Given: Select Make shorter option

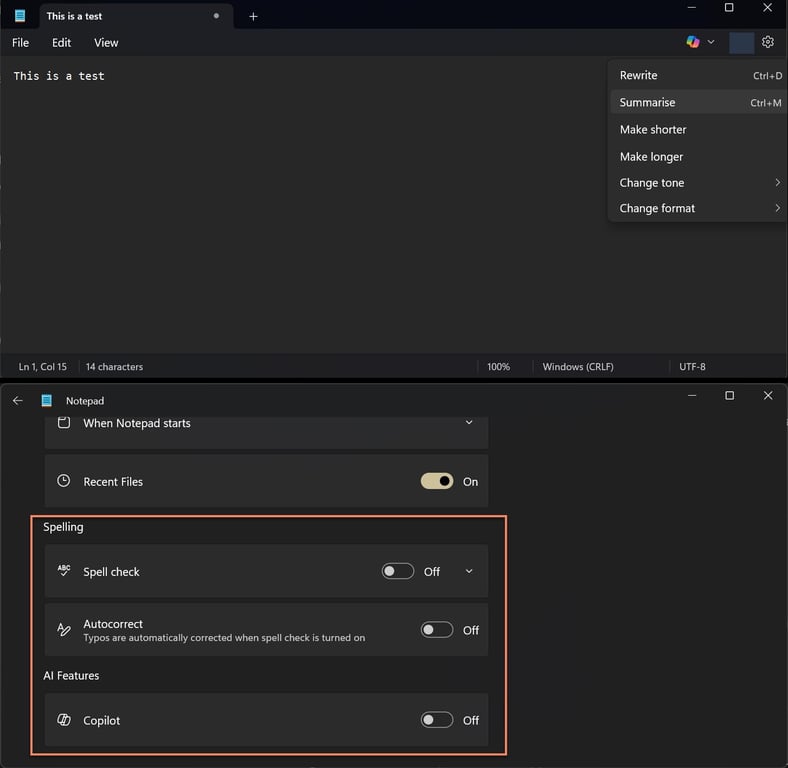Looking at the screenshot, I should tap(699, 130).
